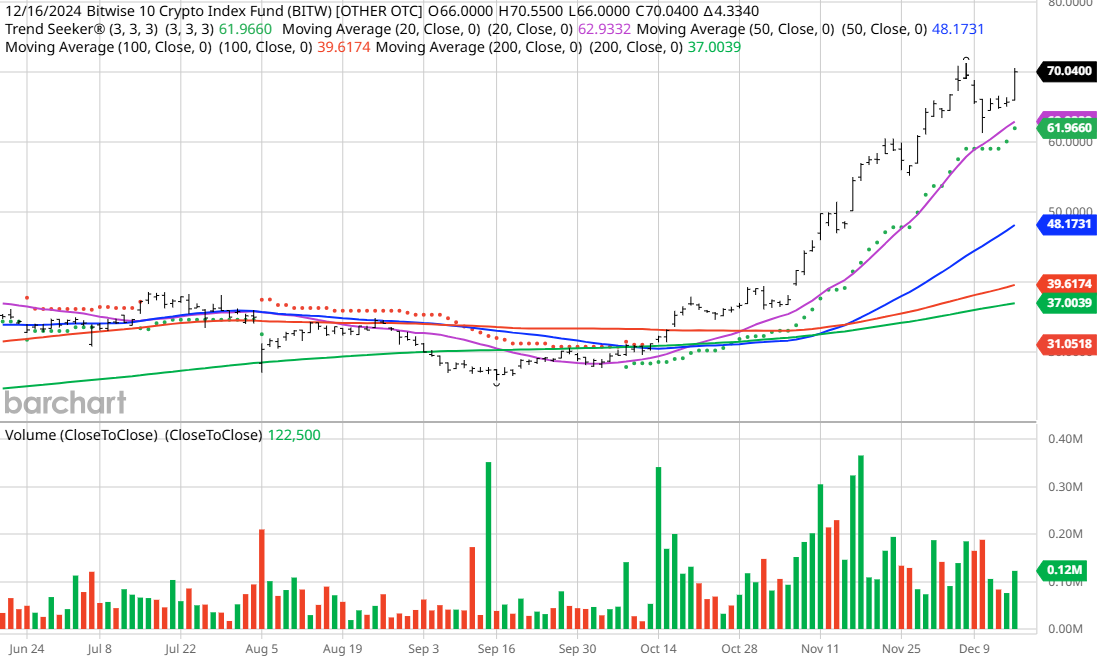Click the Sep 3 date label
The height and width of the screenshot is (661, 1097).
(x=423, y=648)
